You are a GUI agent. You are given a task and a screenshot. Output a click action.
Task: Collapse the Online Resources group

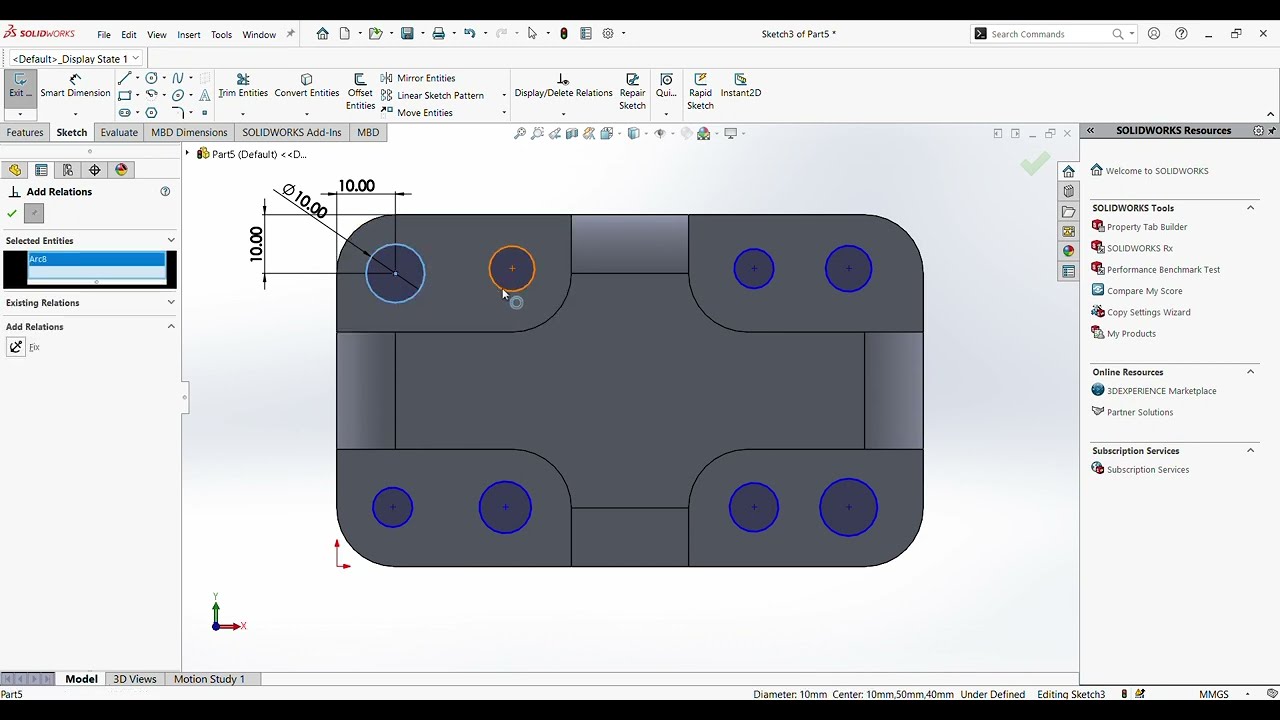(x=1250, y=372)
